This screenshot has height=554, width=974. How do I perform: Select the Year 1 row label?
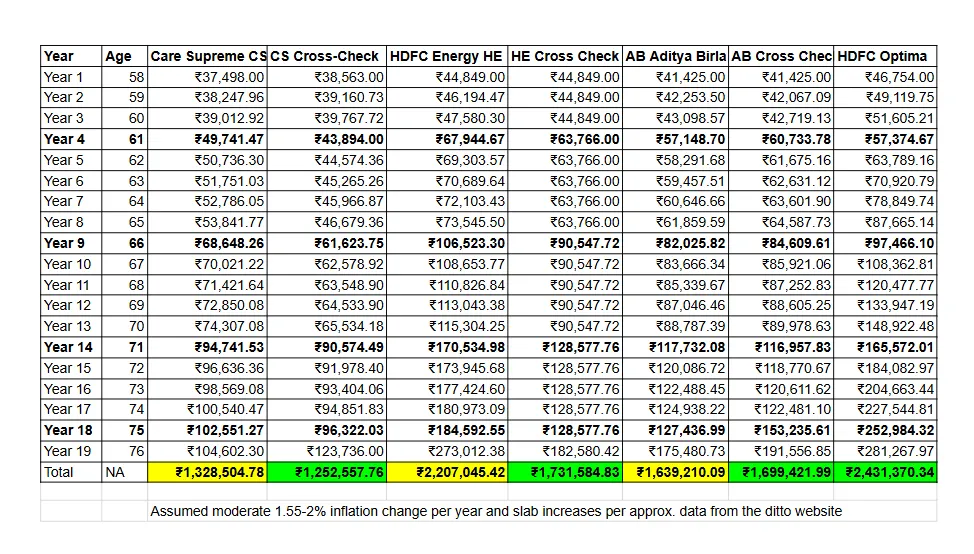pos(71,77)
